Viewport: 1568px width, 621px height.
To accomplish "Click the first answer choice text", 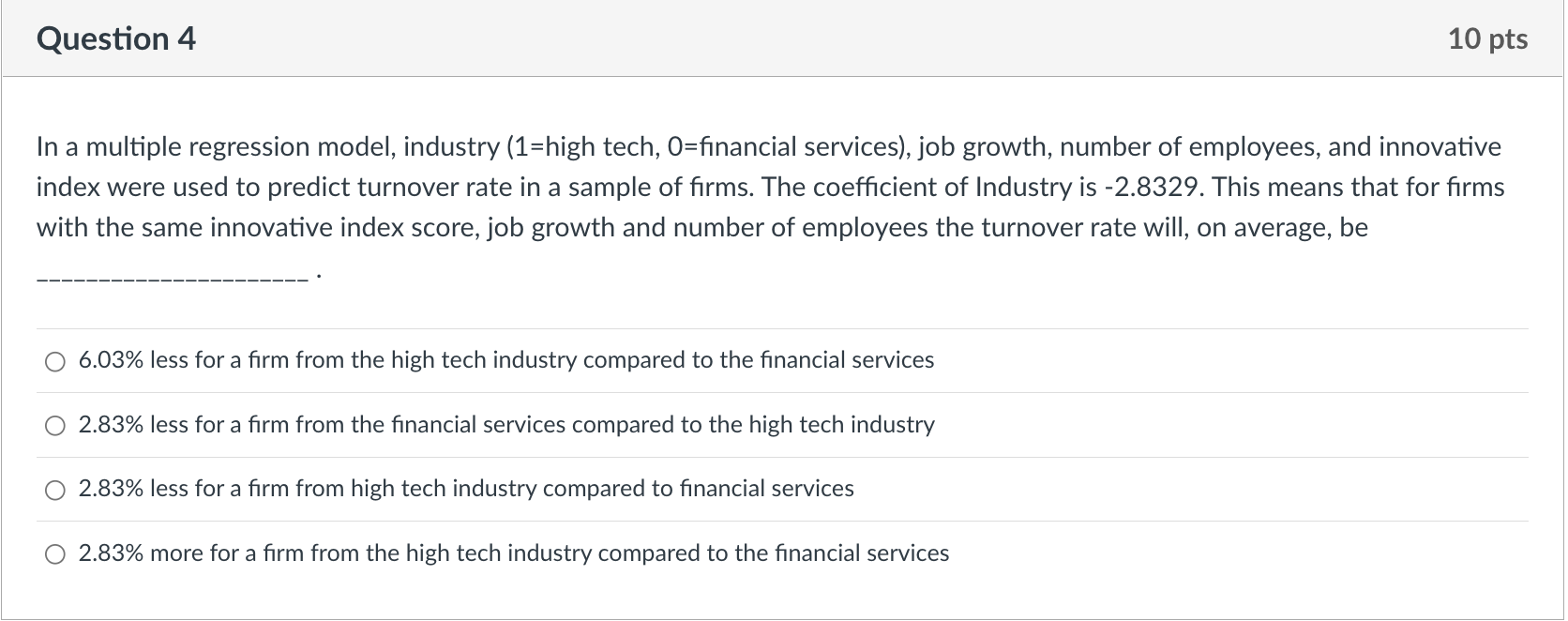I will [505, 359].
